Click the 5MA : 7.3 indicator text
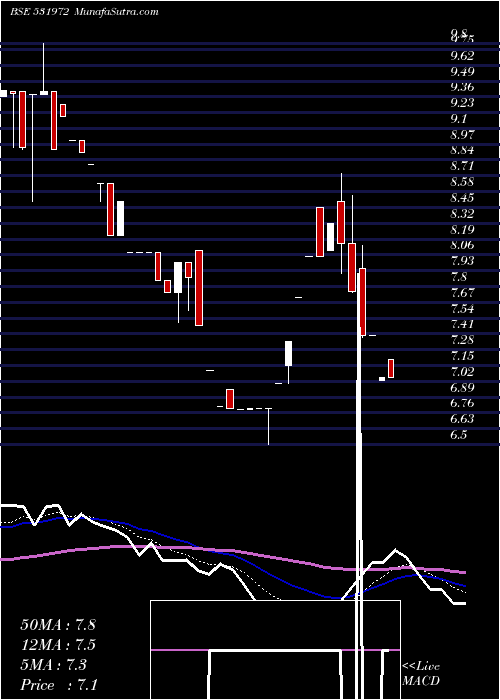This screenshot has height=700, width=500. tap(54, 665)
